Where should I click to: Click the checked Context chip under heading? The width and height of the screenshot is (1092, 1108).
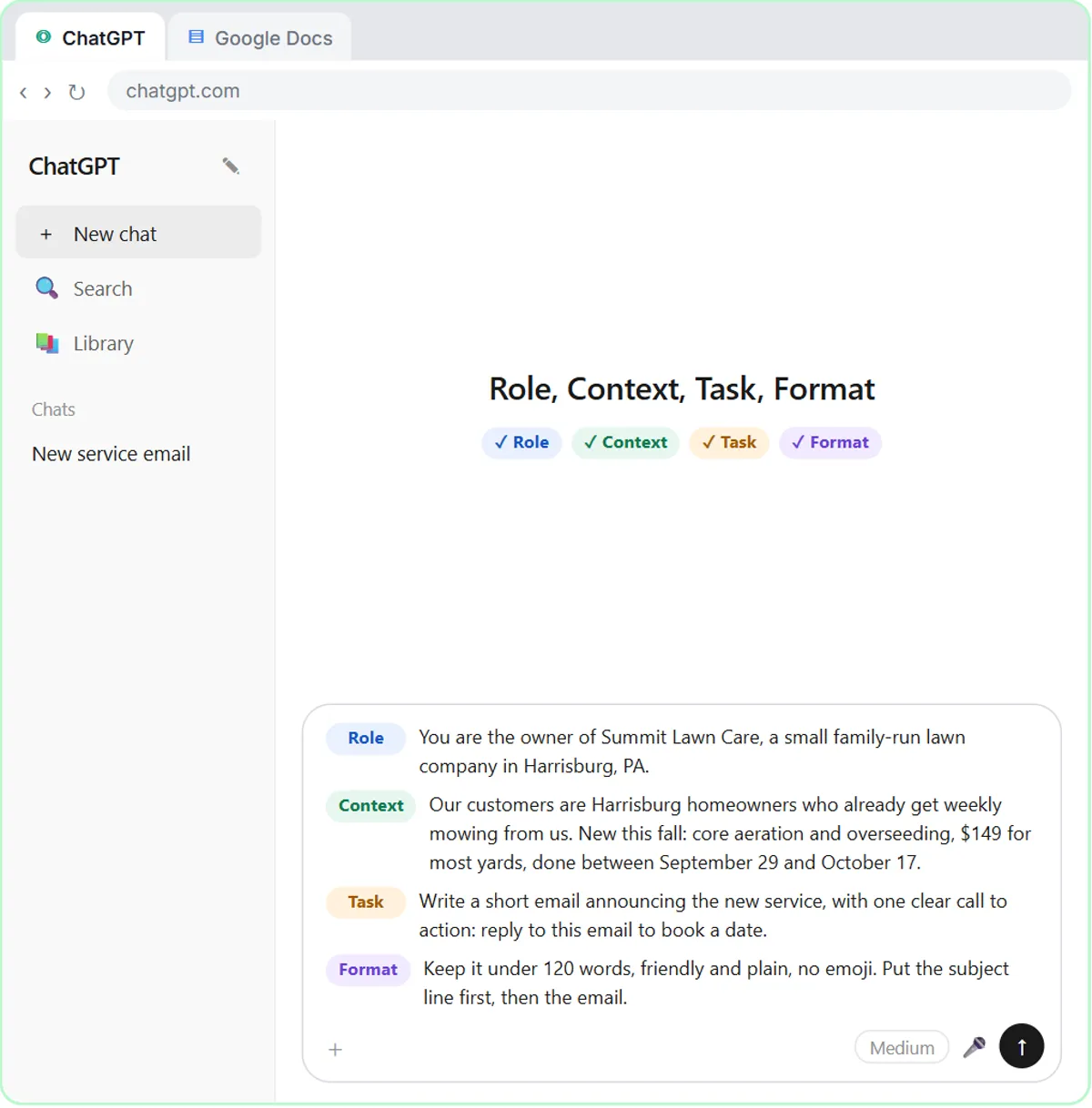tap(625, 442)
